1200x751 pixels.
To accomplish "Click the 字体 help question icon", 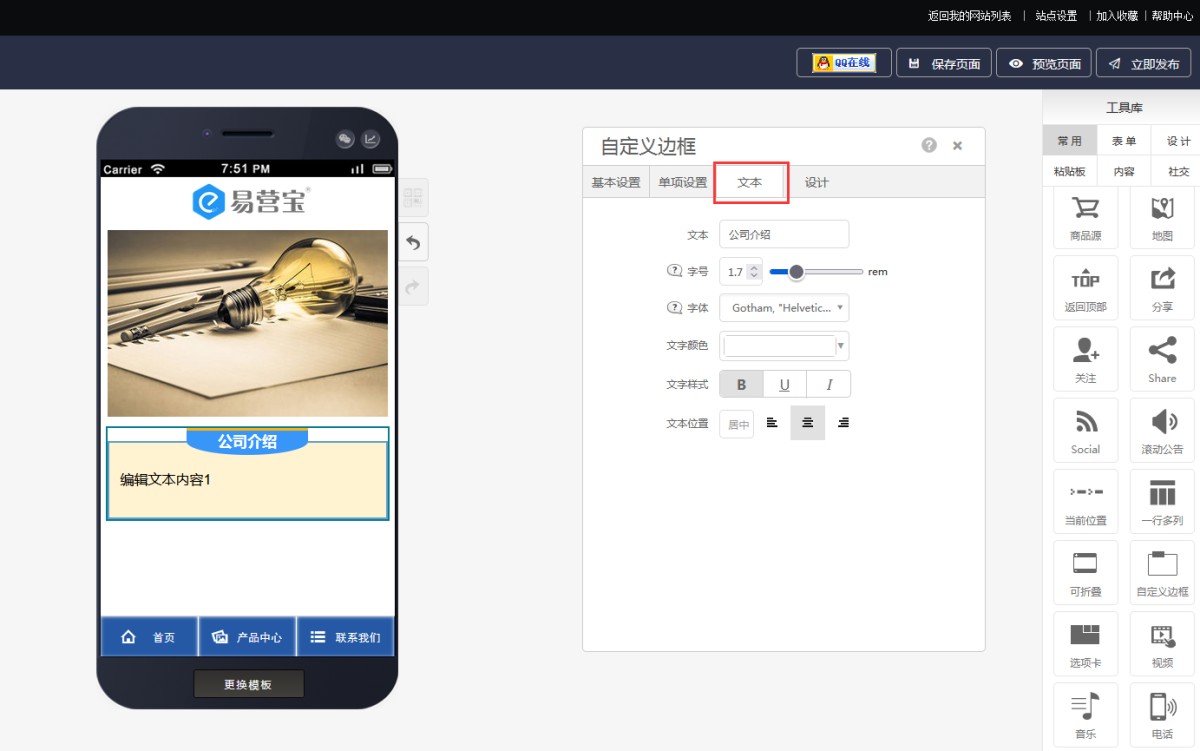I will [674, 308].
